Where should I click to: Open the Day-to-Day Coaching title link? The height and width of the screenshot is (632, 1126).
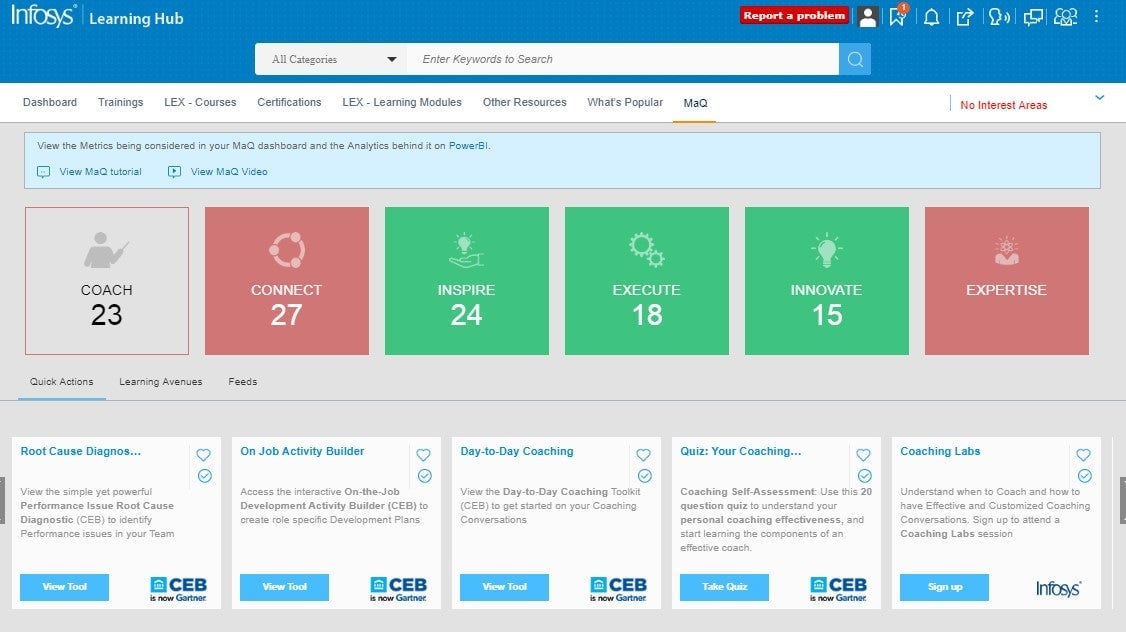point(517,452)
